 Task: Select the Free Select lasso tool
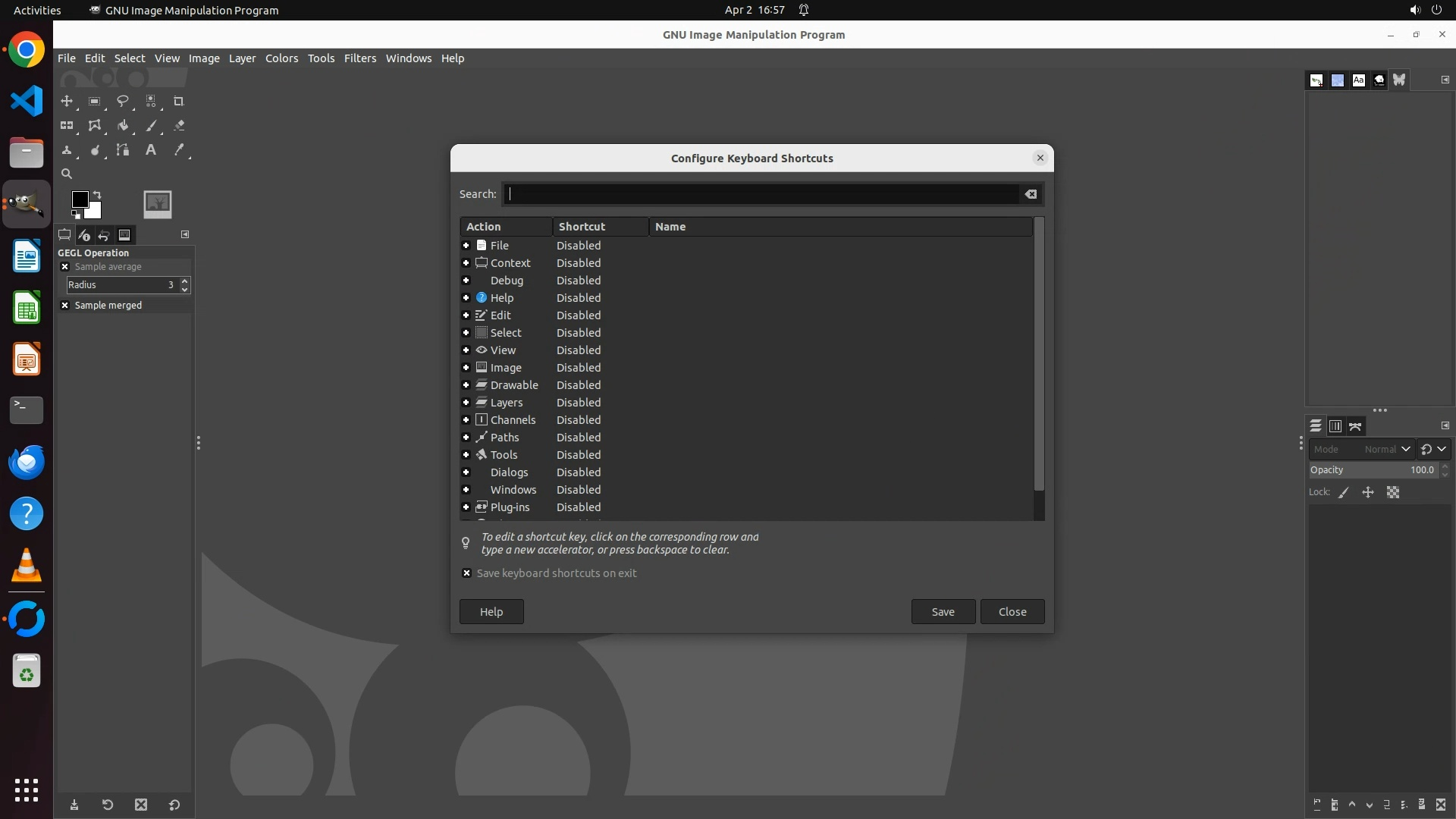[122, 101]
